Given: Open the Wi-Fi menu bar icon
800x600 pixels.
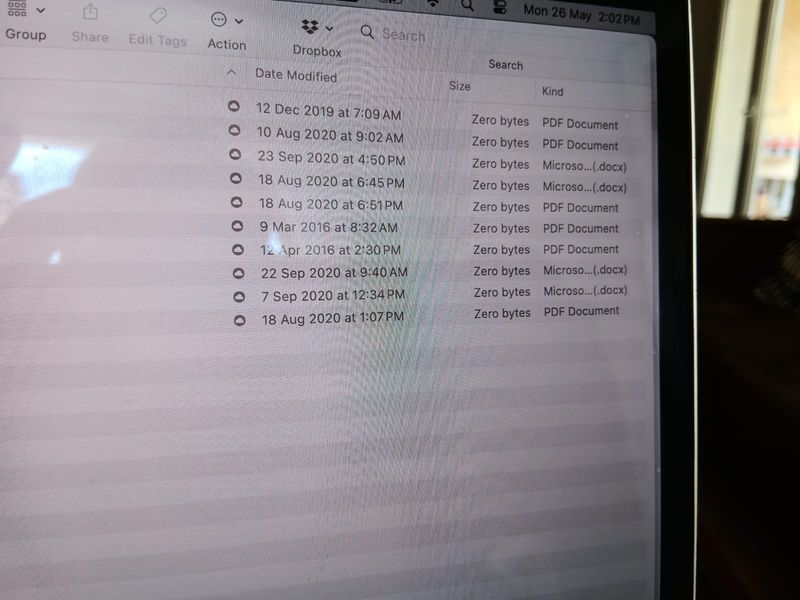Looking at the screenshot, I should click(x=433, y=4).
